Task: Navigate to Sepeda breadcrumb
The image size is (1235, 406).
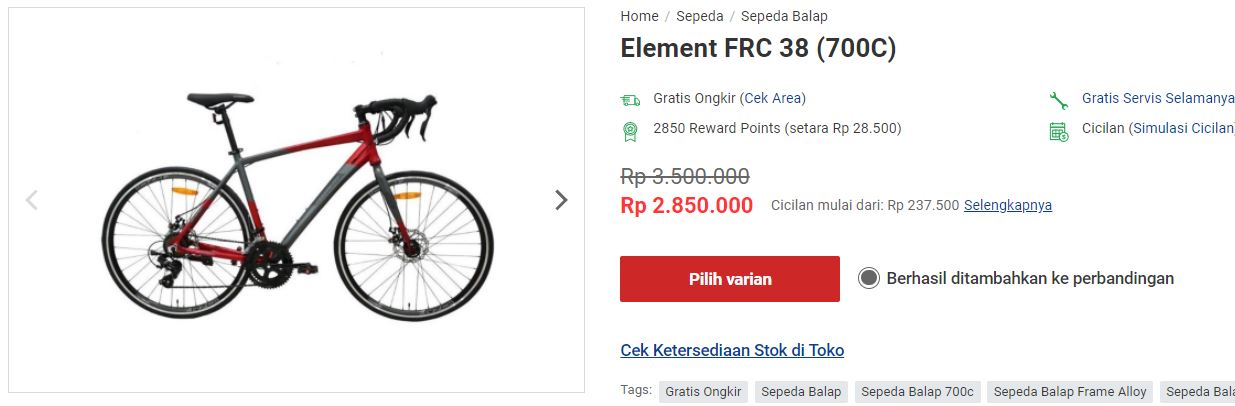Action: 700,16
